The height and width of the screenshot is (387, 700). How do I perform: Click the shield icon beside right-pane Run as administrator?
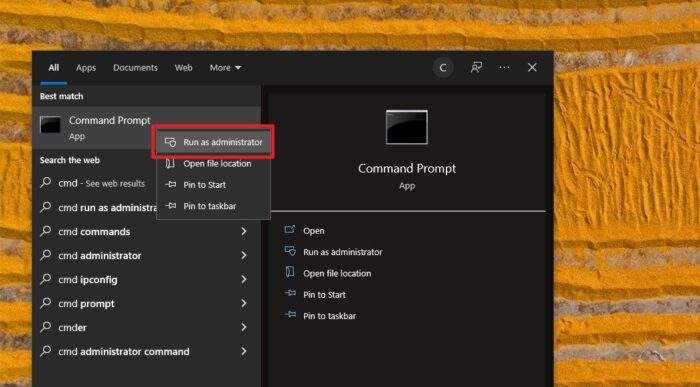(290, 251)
